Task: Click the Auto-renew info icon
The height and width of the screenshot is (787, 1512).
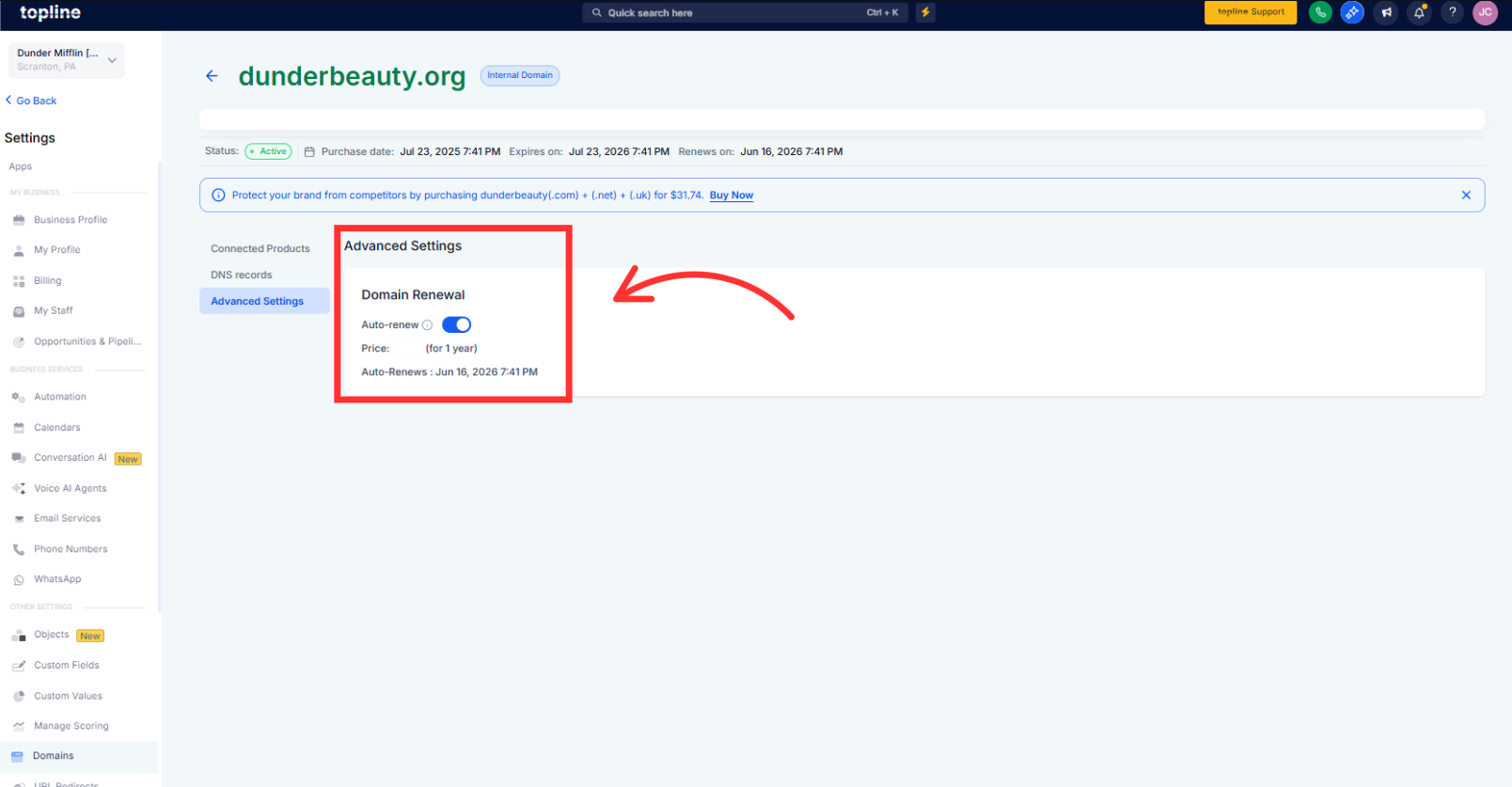Action: click(427, 325)
